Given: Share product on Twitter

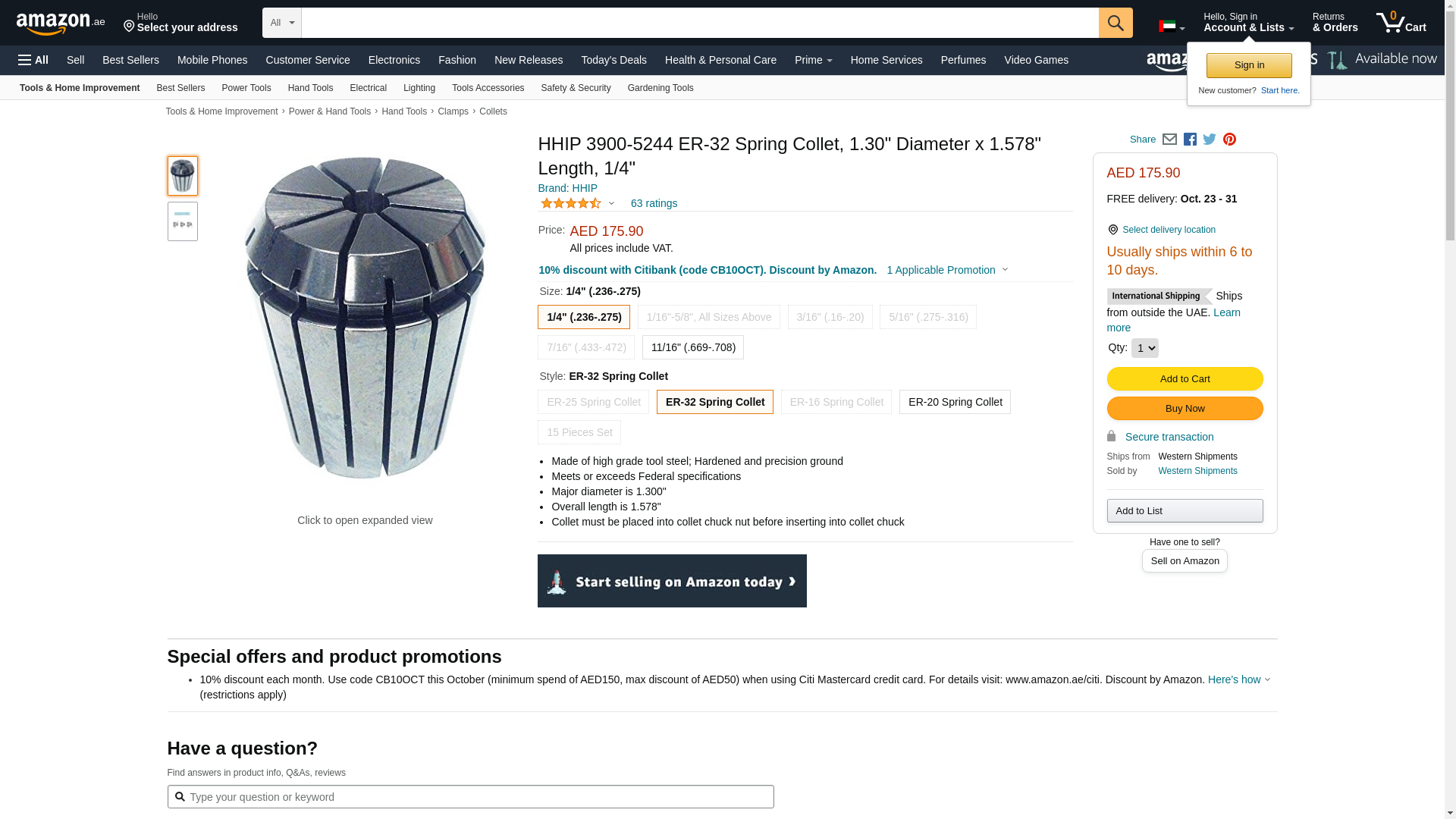Looking at the screenshot, I should 1210,140.
